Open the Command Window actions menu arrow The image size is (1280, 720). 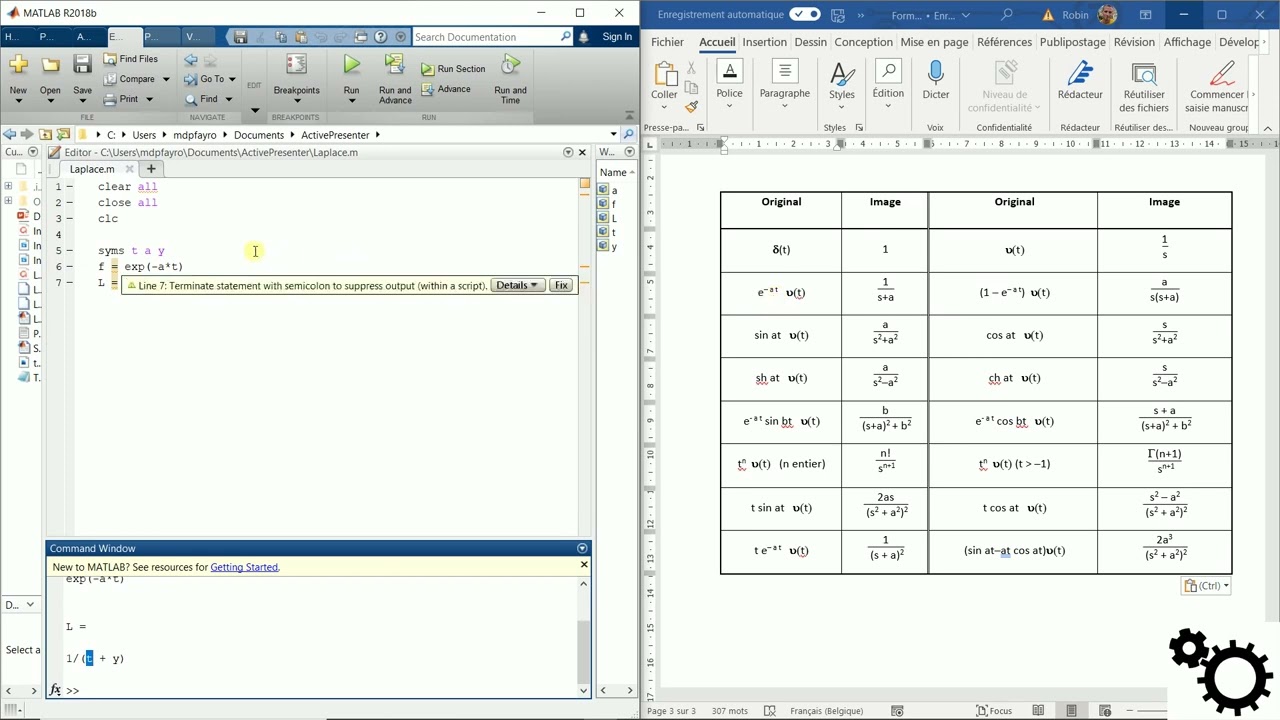(x=582, y=548)
